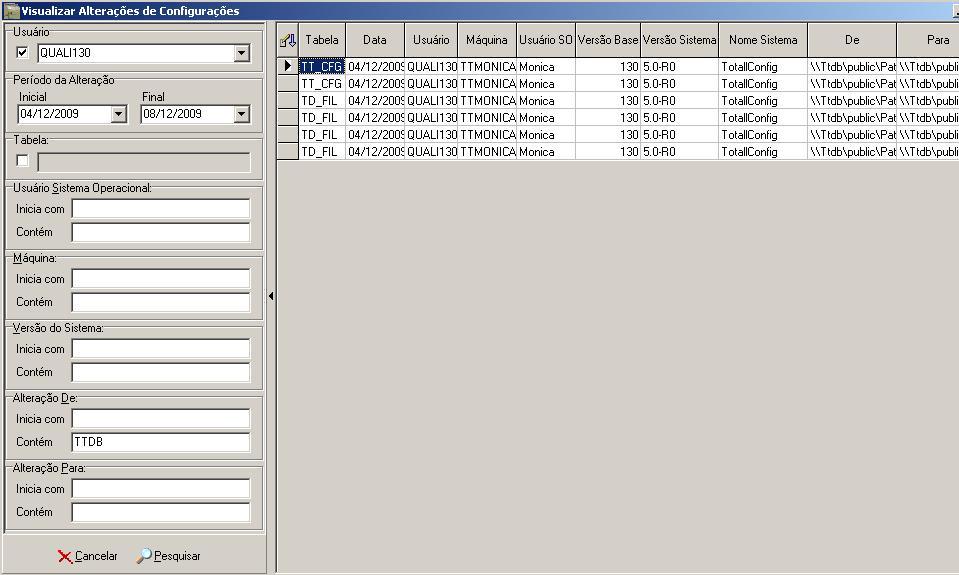
Task: Click the De column header
Action: pyautogui.click(x=852, y=40)
